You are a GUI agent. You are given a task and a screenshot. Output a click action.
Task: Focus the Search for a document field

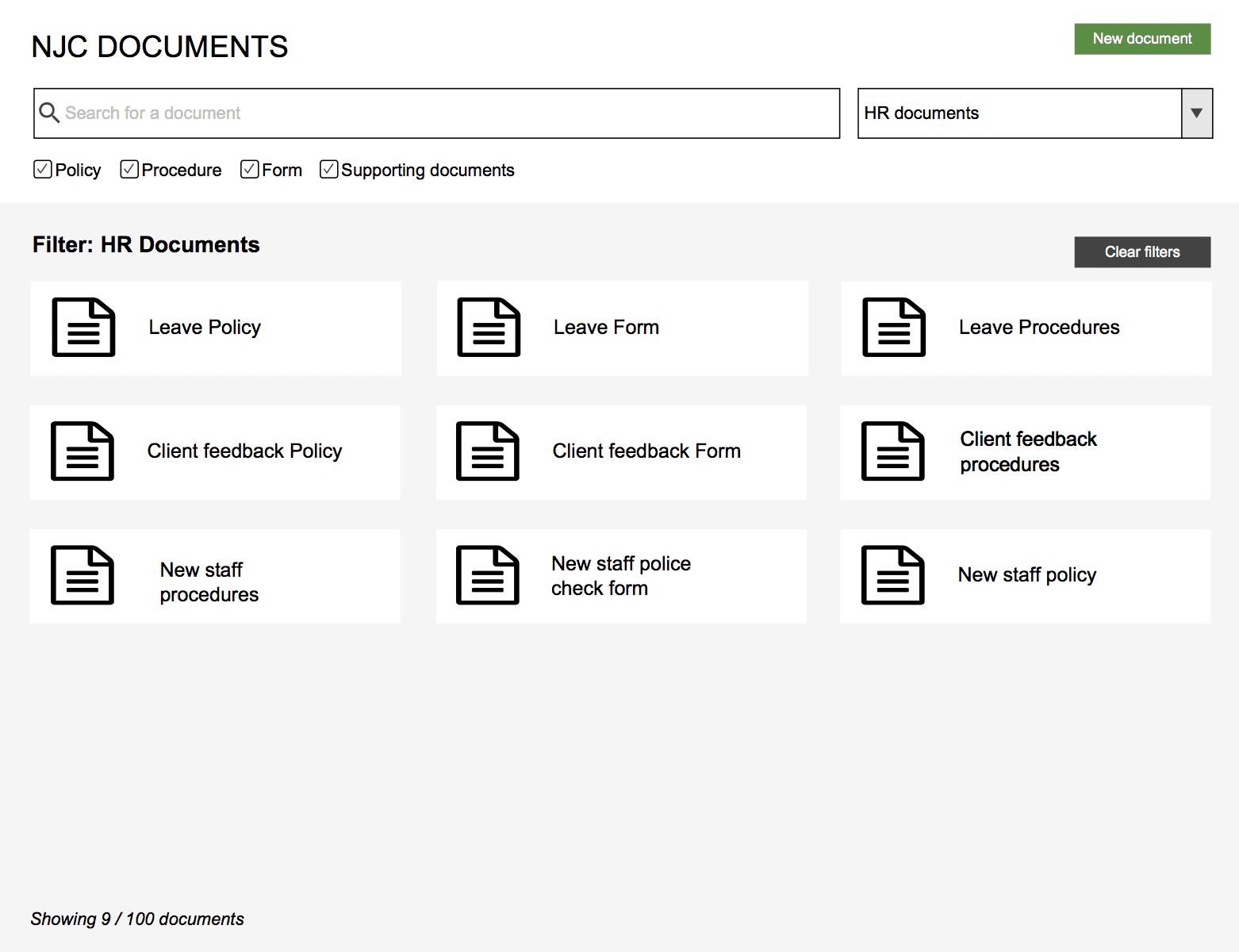[436, 113]
